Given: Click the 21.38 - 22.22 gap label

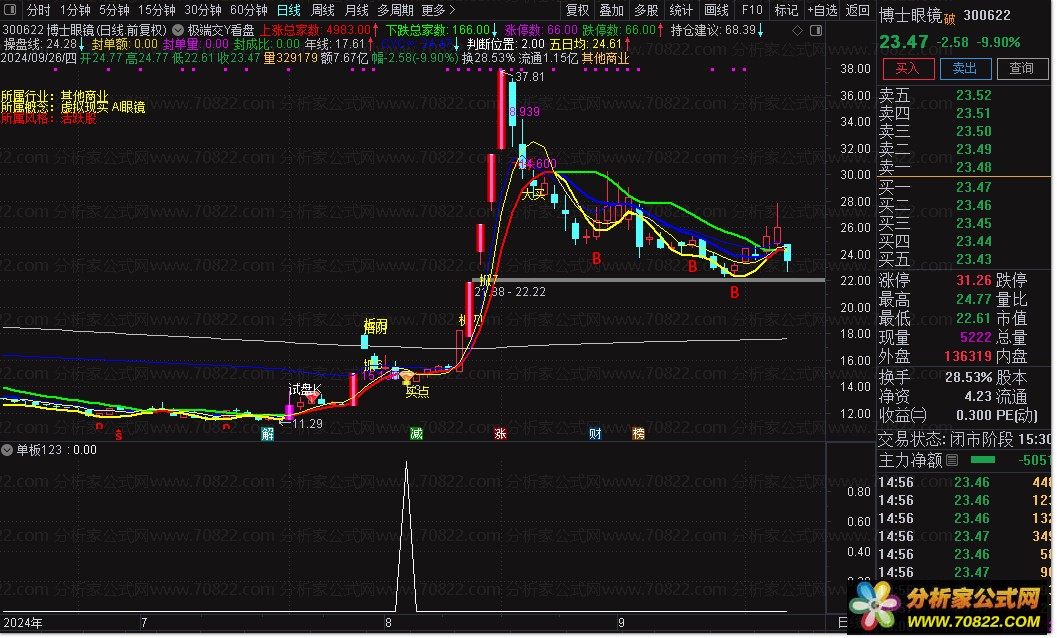Looking at the screenshot, I should tap(510, 292).
